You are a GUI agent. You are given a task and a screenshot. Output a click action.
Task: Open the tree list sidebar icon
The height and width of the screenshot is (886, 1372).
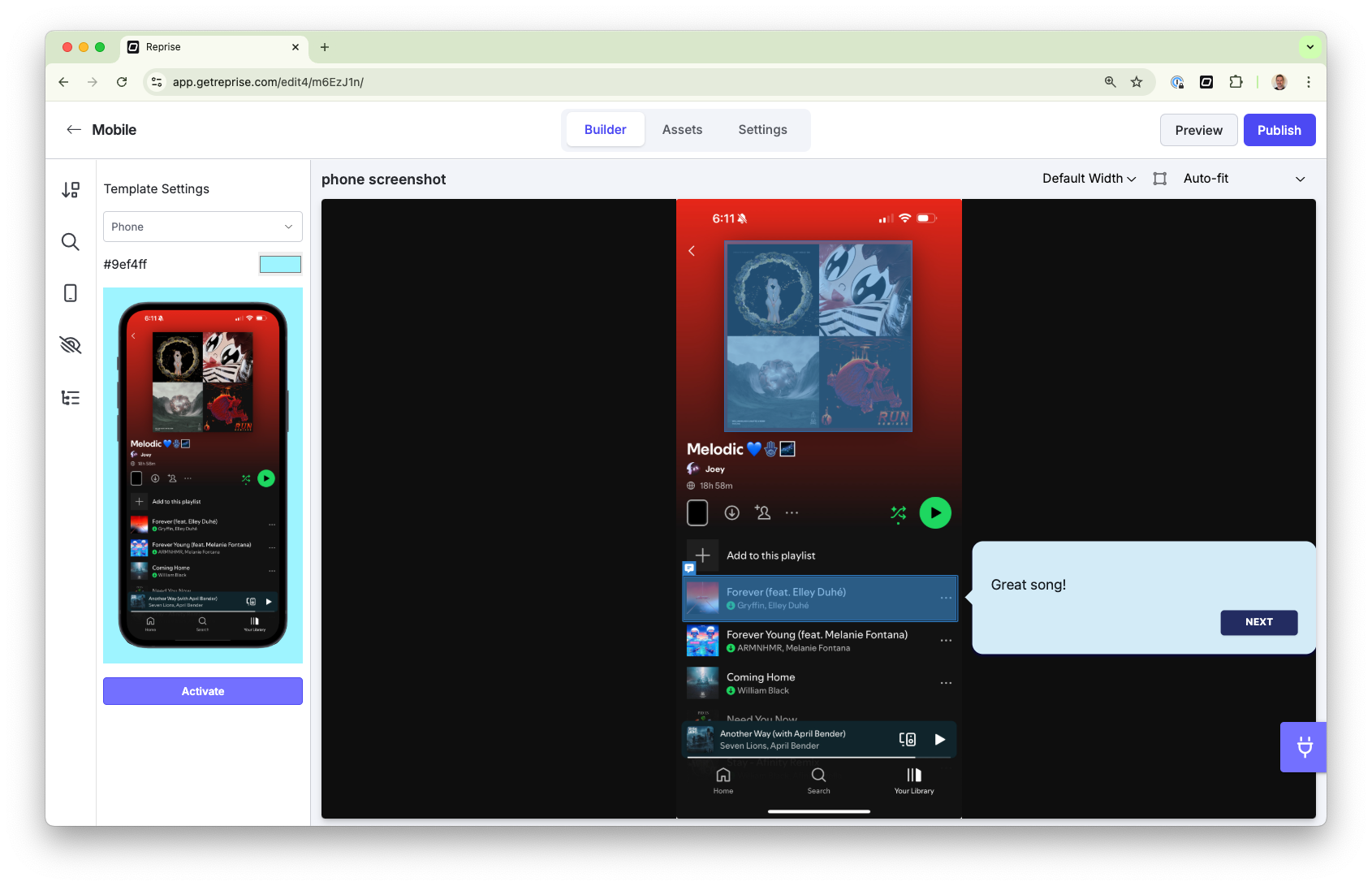click(x=71, y=397)
